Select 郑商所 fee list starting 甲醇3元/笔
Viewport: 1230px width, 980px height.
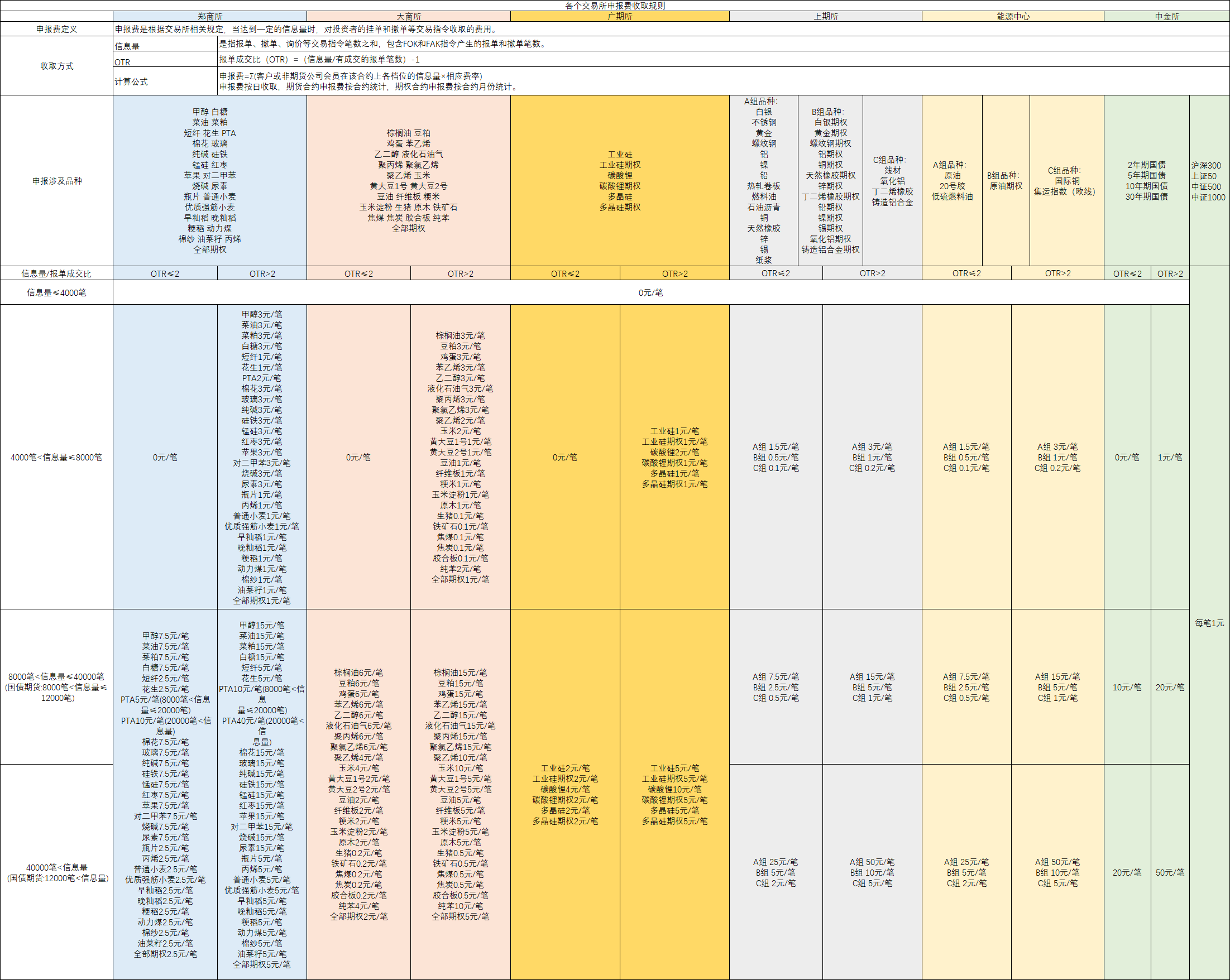[x=262, y=457]
